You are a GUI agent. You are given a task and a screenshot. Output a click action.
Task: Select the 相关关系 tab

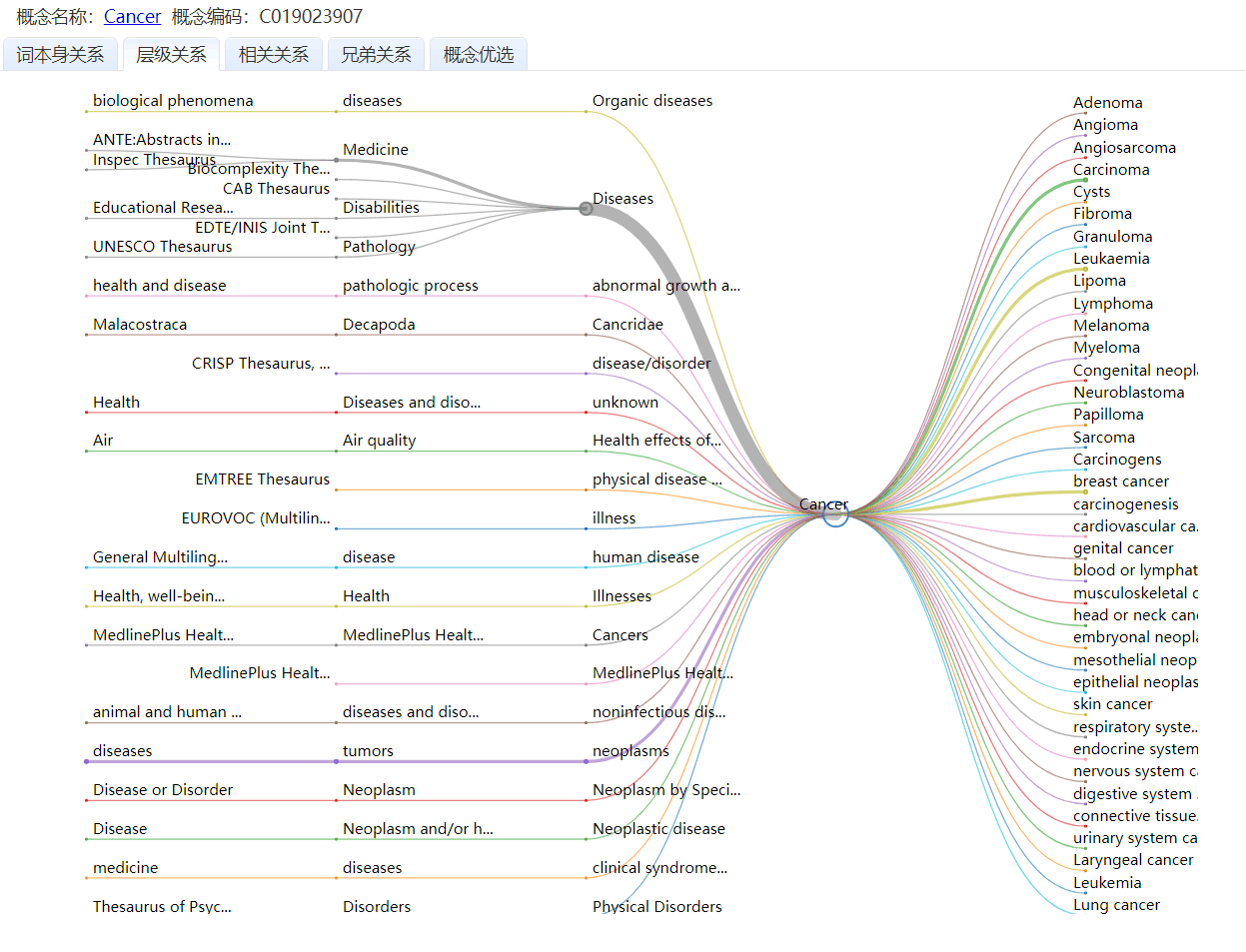[274, 55]
